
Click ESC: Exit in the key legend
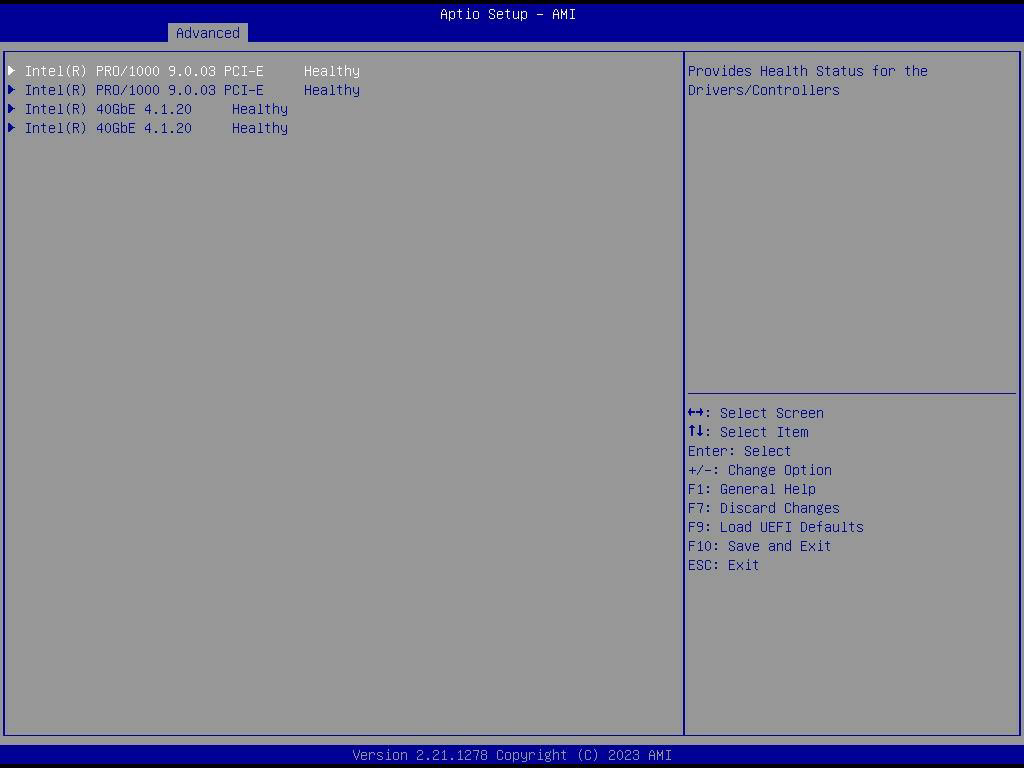point(723,565)
